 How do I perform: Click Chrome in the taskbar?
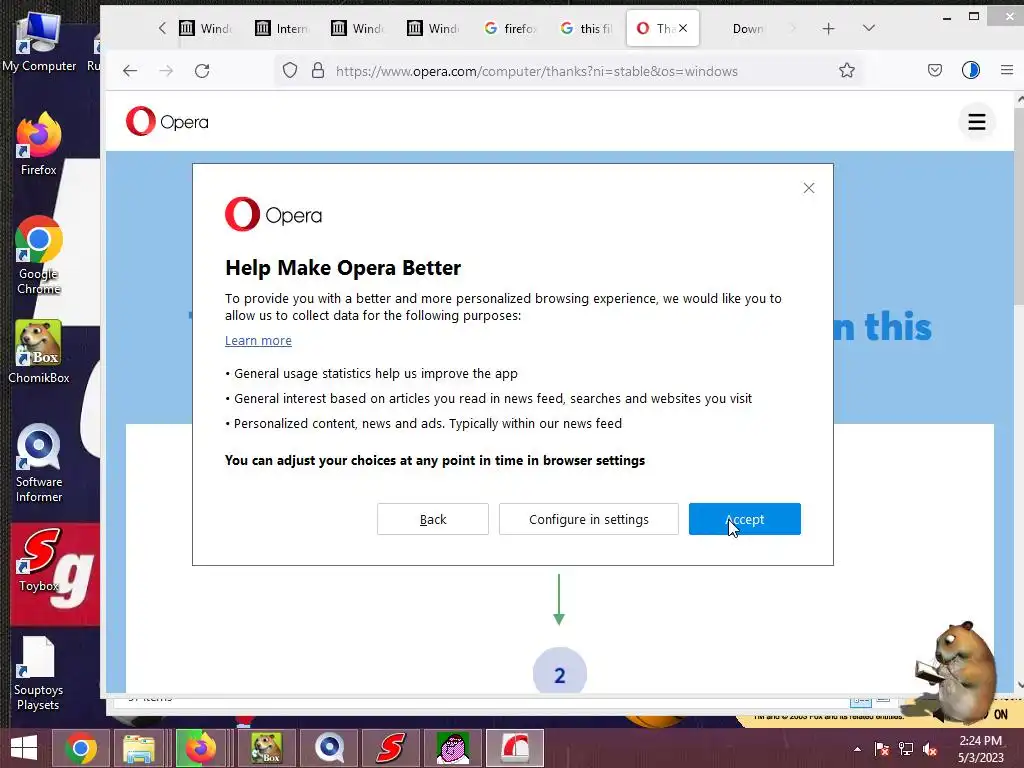[81, 748]
